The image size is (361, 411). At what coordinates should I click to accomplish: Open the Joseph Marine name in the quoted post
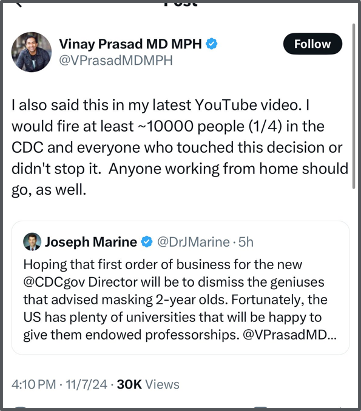click(x=91, y=242)
